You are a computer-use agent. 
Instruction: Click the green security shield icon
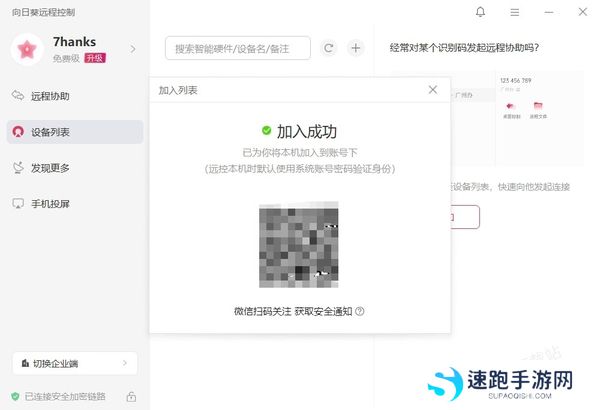15,396
